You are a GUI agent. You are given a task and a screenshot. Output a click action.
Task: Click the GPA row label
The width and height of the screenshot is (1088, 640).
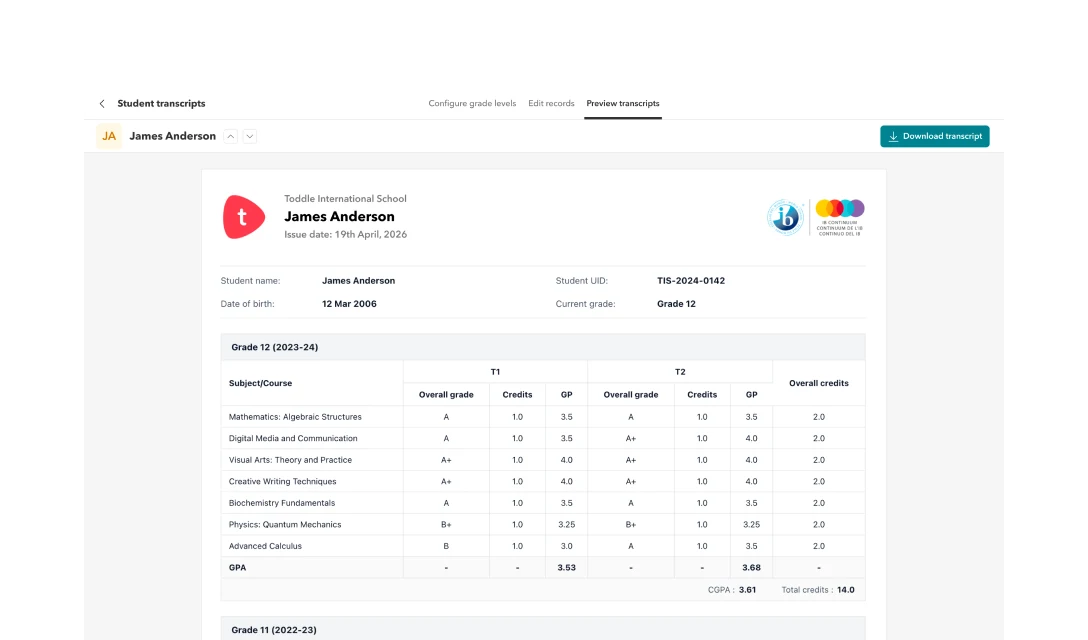coord(237,567)
